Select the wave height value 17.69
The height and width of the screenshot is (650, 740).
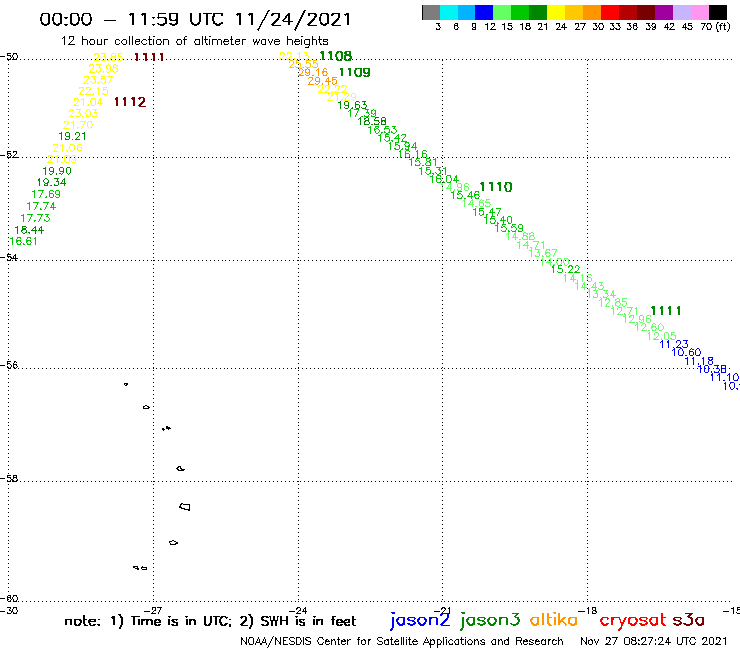[x=46, y=194]
